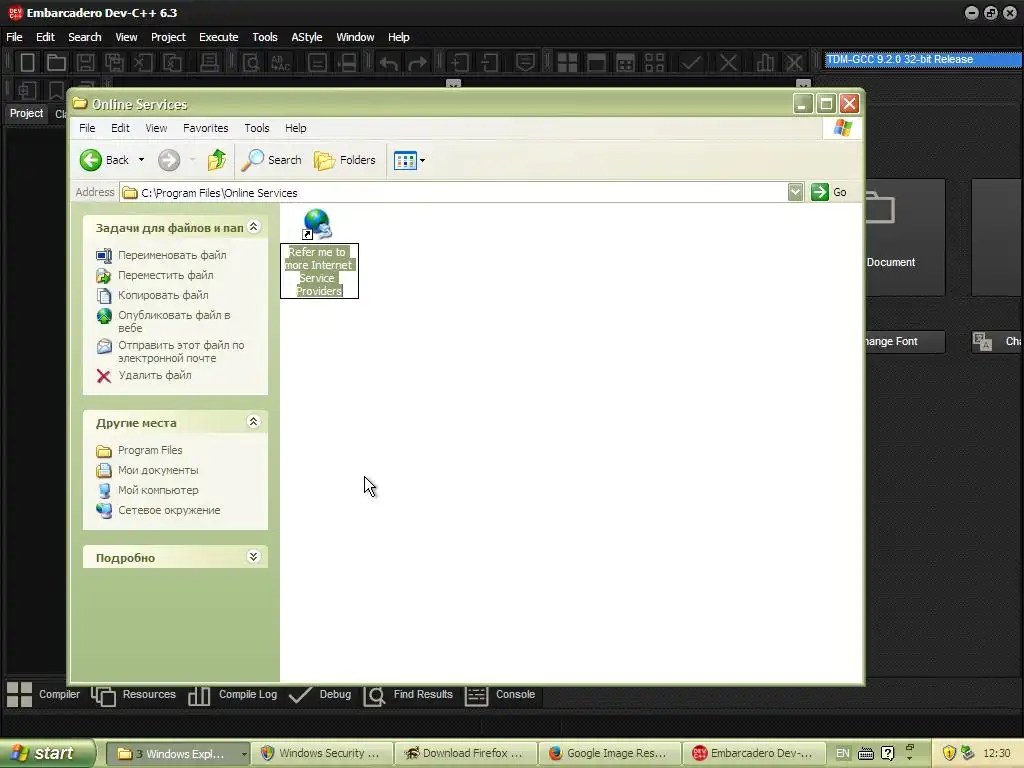The image size is (1024, 768).
Task: Switch to the Find Results tab
Action: pos(408,695)
